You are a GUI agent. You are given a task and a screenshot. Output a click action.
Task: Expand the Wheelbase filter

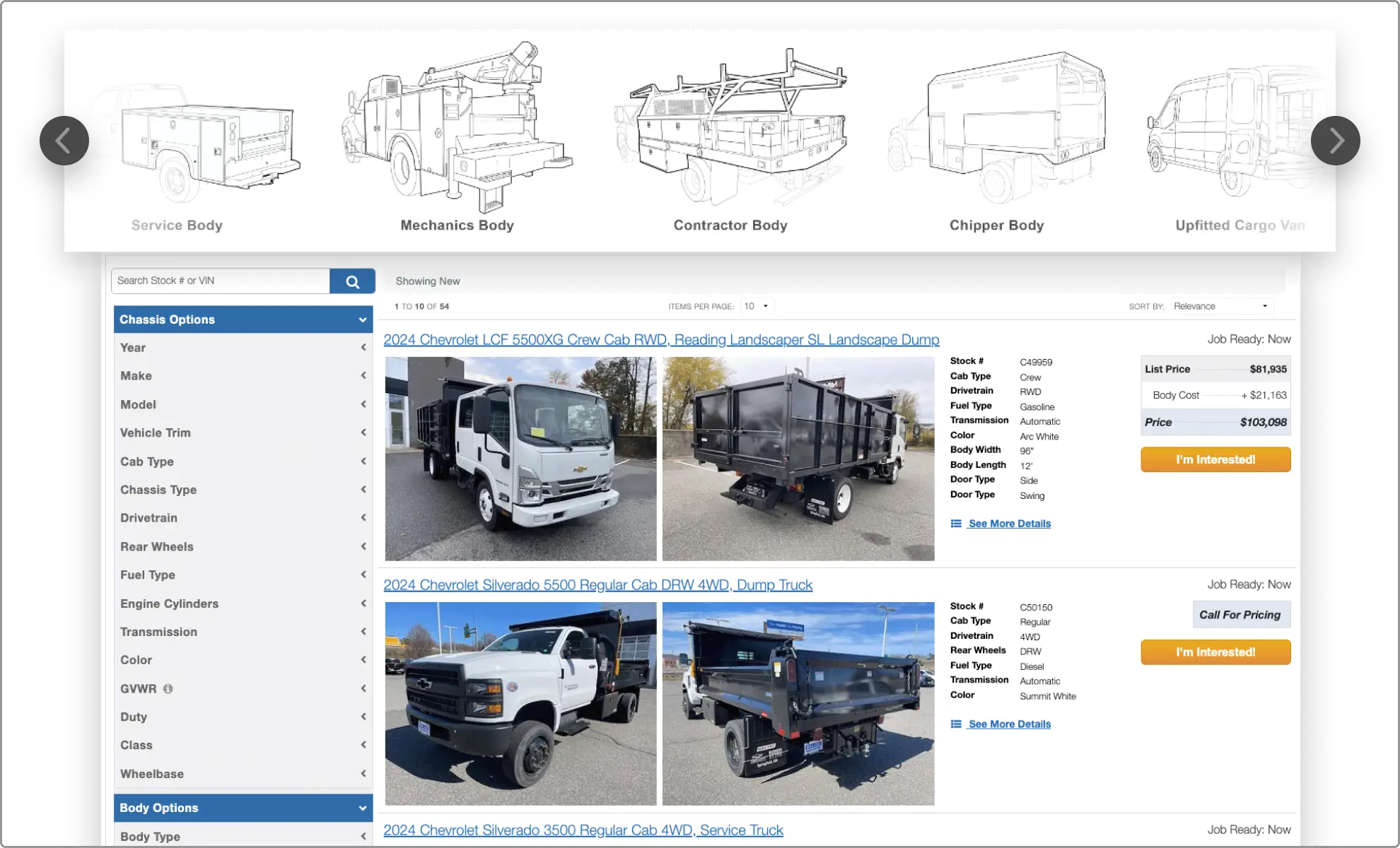click(x=243, y=774)
